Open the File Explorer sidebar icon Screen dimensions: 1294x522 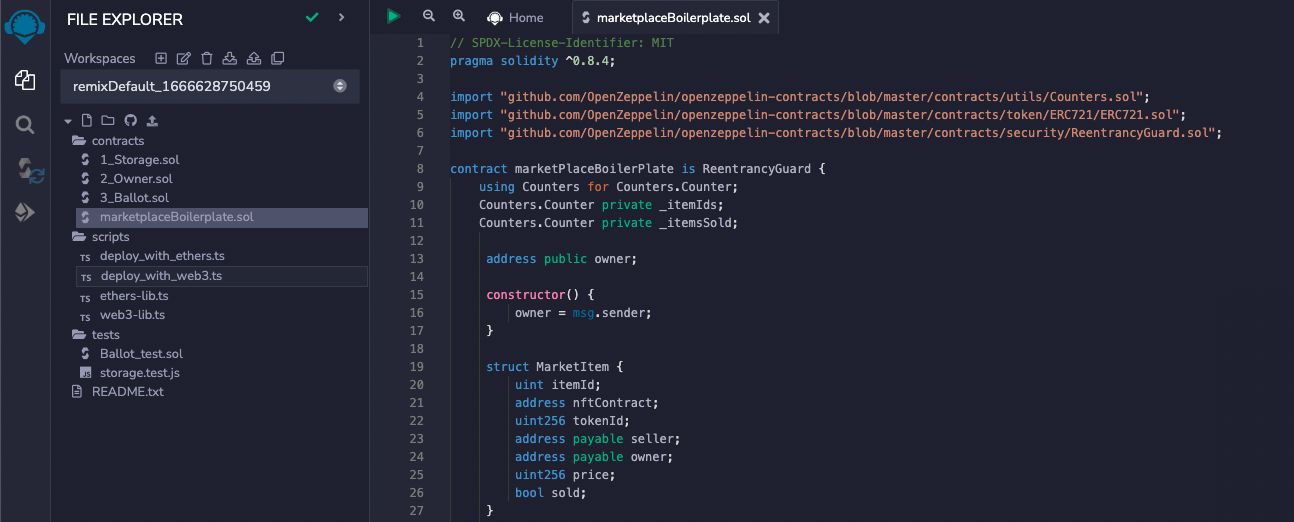[x=25, y=79]
